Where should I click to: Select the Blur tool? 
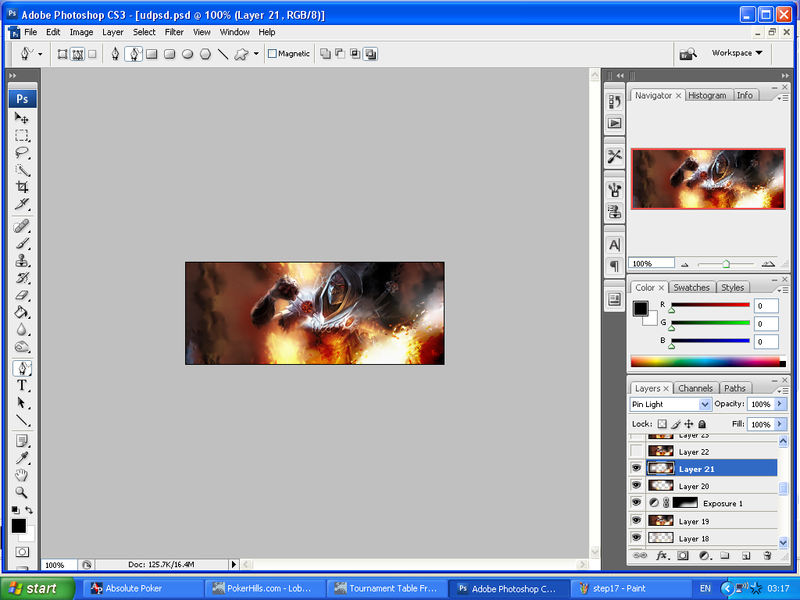coord(21,330)
